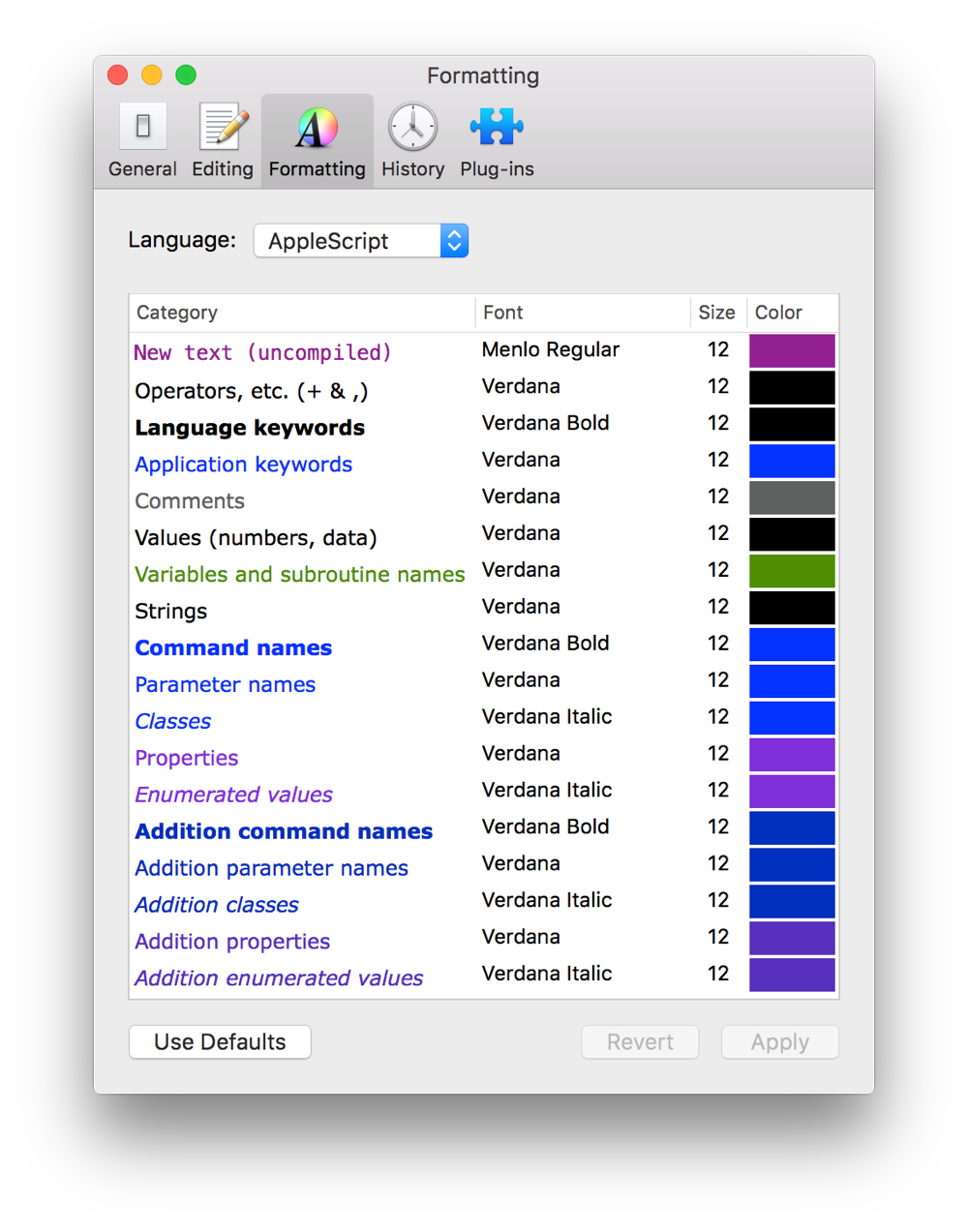Edit the color swatch for Comments
Image resolution: width=968 pixels, height=1232 pixels.
point(791,497)
